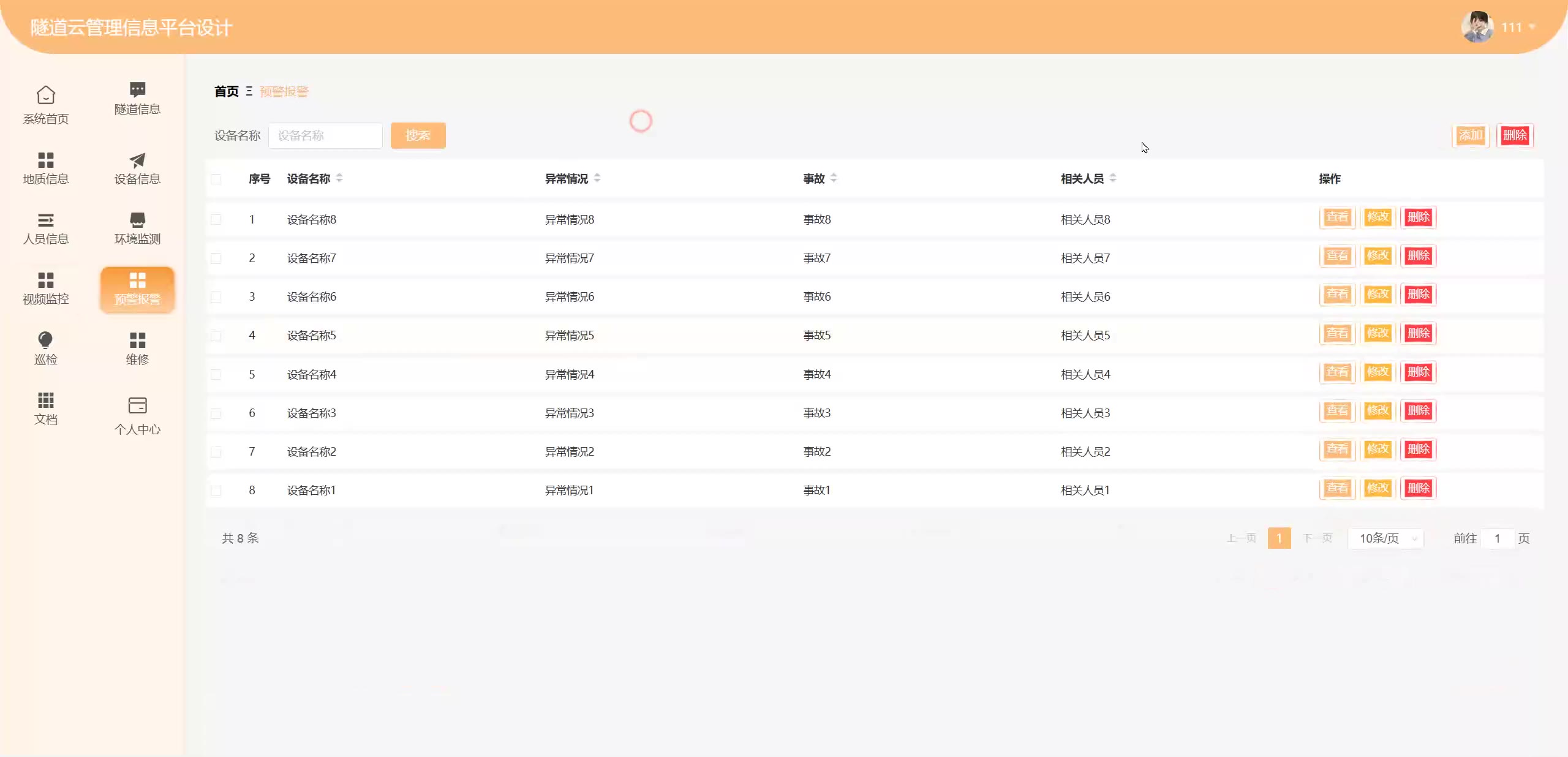Open 隧道信息 chat bubble icon
Image resolution: width=1568 pixels, height=757 pixels.
(x=137, y=89)
